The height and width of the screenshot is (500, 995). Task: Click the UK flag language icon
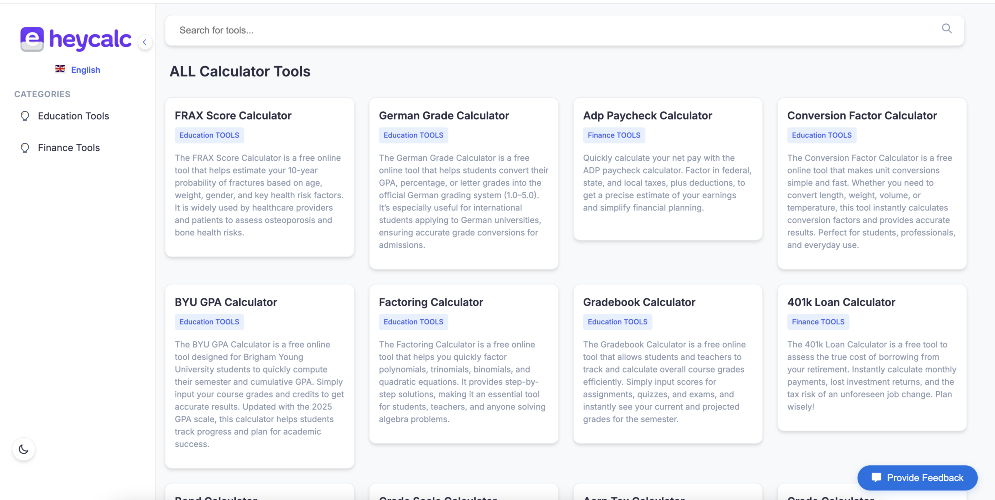click(60, 69)
